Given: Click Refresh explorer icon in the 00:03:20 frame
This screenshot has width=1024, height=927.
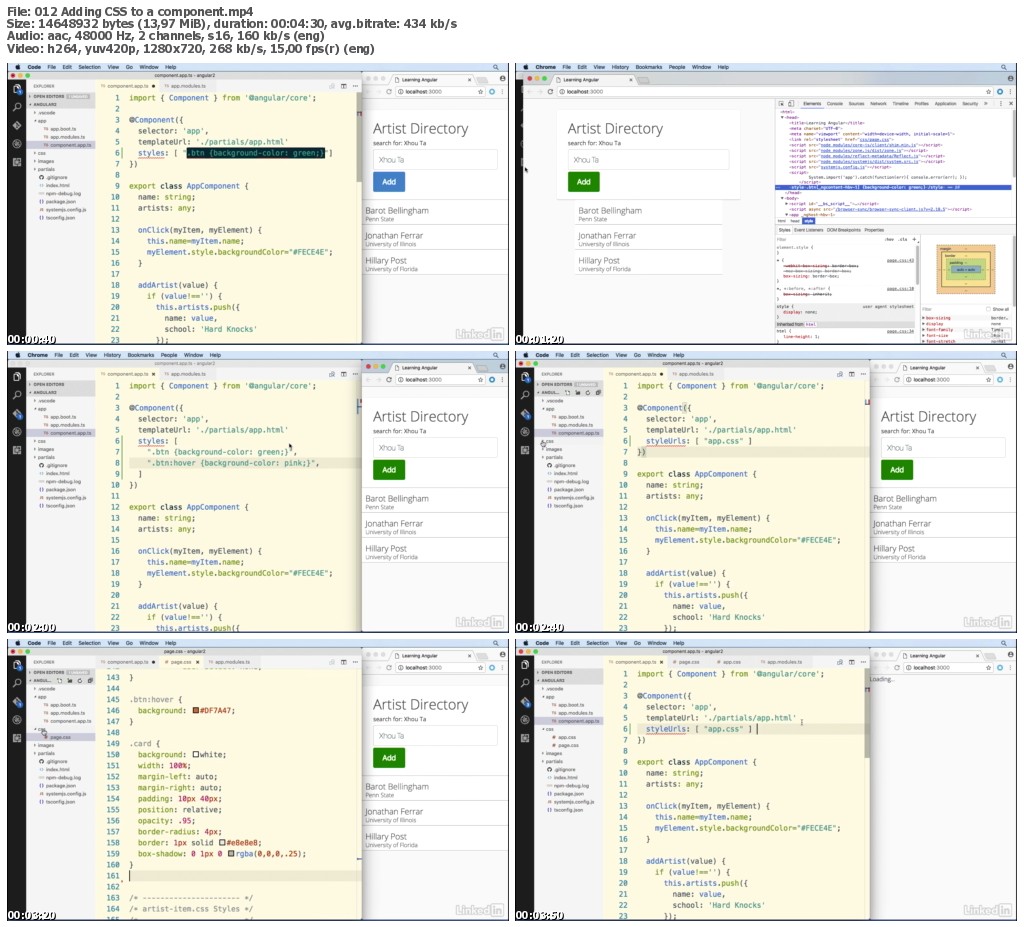Looking at the screenshot, I should pyautogui.click(x=80, y=680).
